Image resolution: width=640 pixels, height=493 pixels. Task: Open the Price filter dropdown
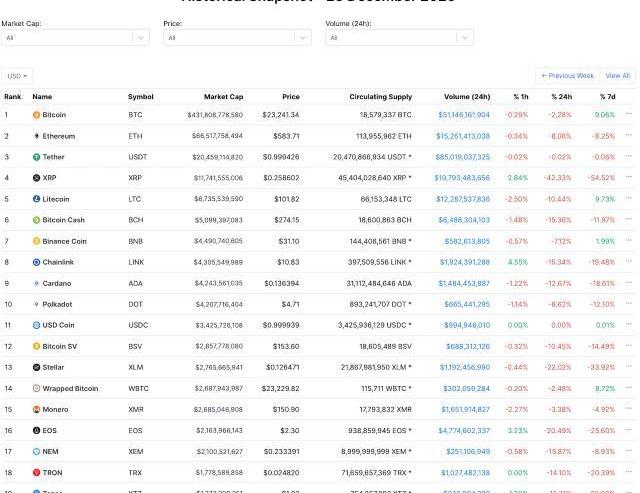pos(237,38)
